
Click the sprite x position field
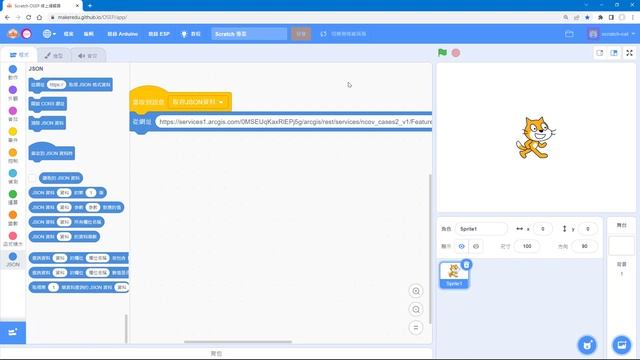[542, 229]
